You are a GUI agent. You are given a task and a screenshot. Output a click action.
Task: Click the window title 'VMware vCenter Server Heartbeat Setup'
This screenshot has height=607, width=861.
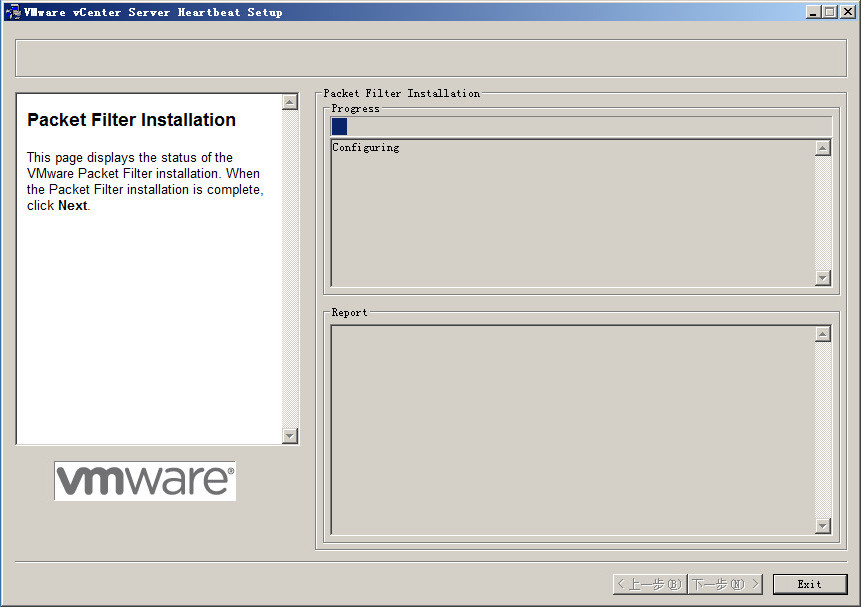(x=153, y=12)
